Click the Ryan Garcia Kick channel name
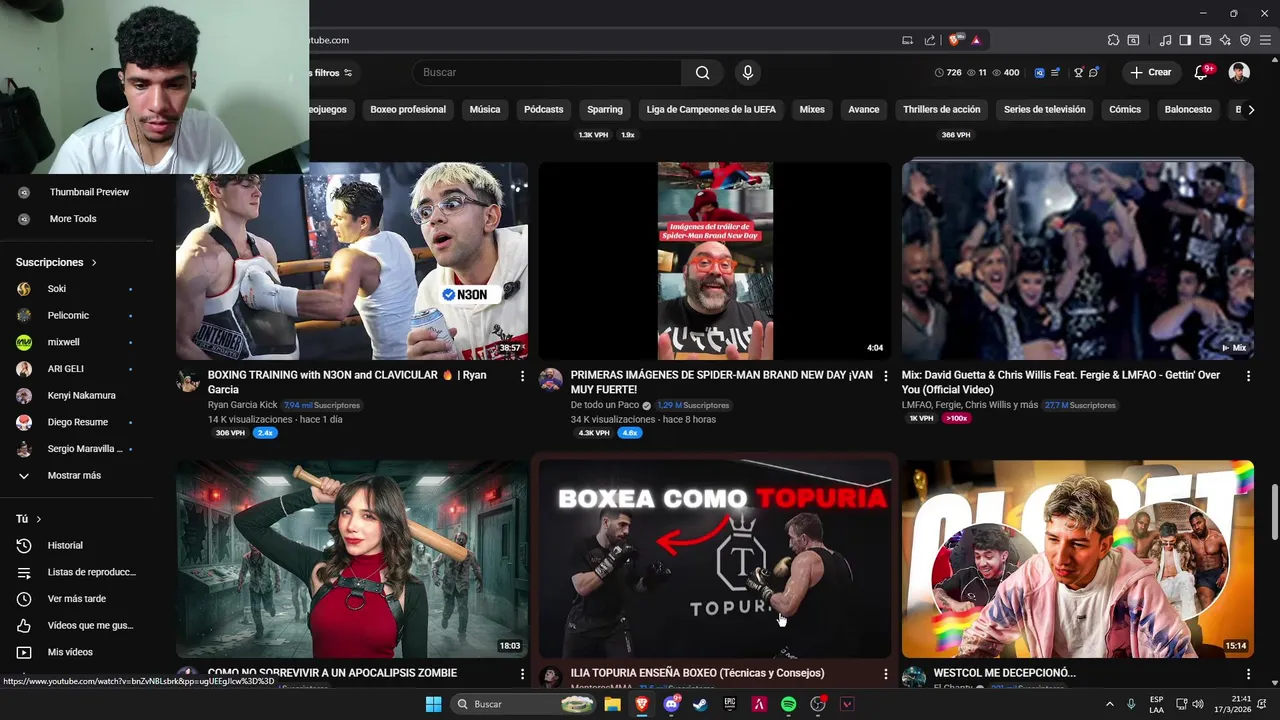The image size is (1280, 720). (243, 405)
